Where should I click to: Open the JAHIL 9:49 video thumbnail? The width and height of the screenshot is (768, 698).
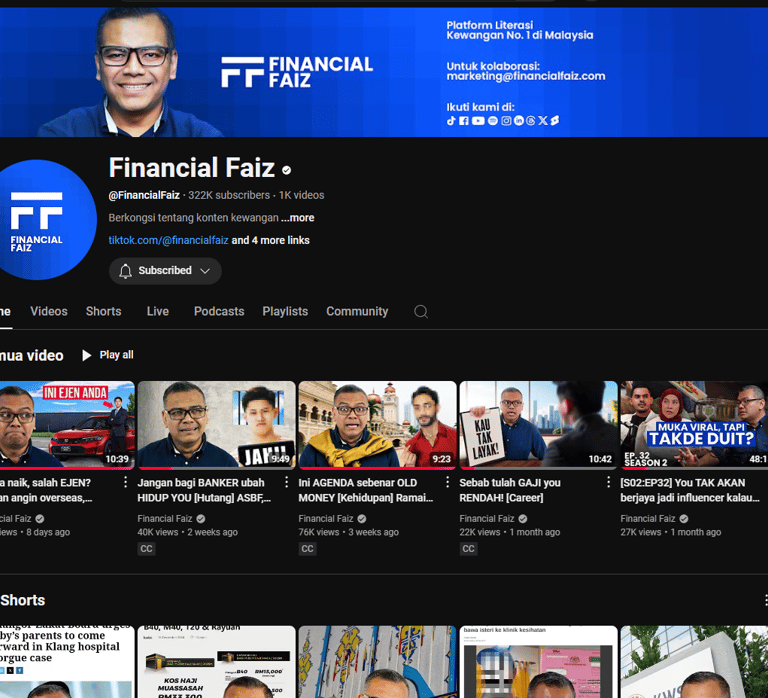(x=216, y=425)
